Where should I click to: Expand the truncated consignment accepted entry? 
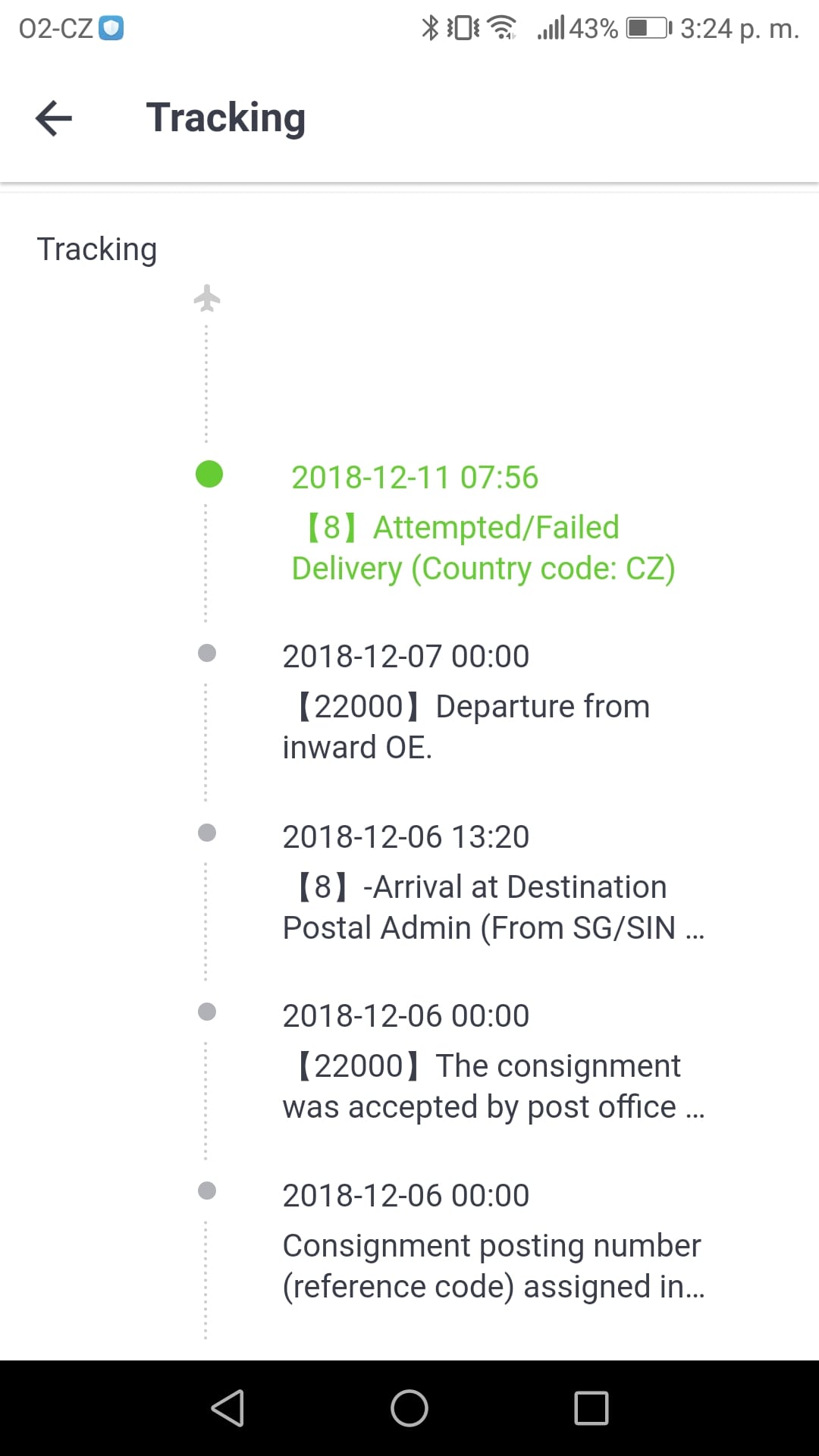493,1086
